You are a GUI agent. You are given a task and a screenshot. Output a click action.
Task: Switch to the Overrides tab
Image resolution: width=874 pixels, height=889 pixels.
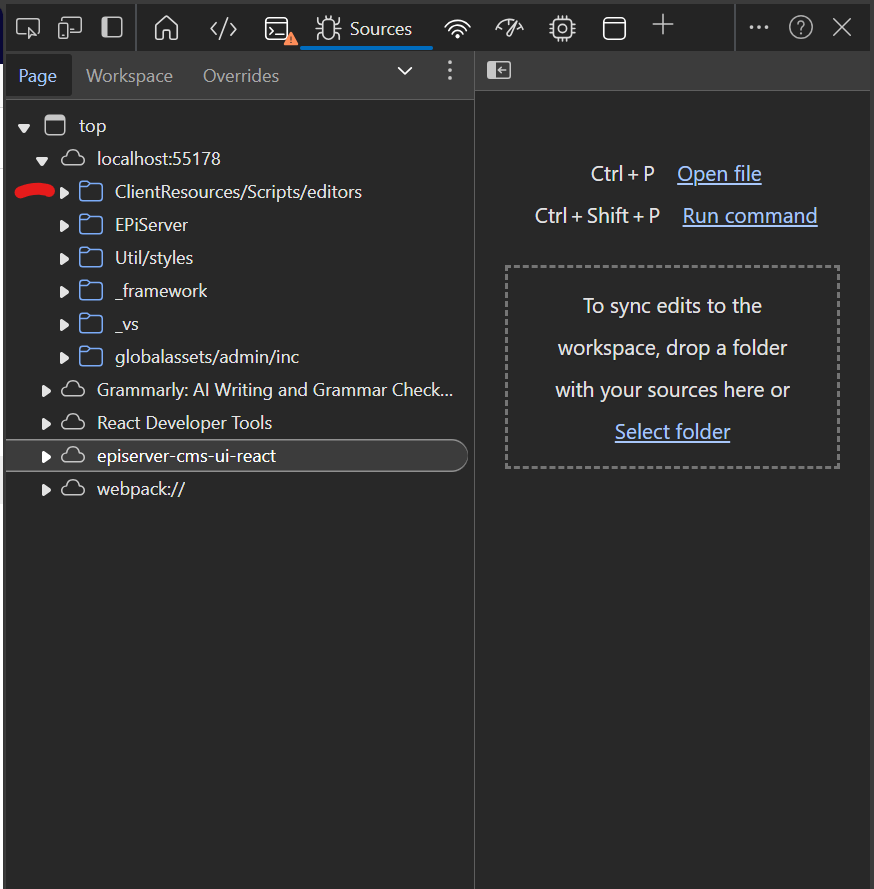(241, 76)
